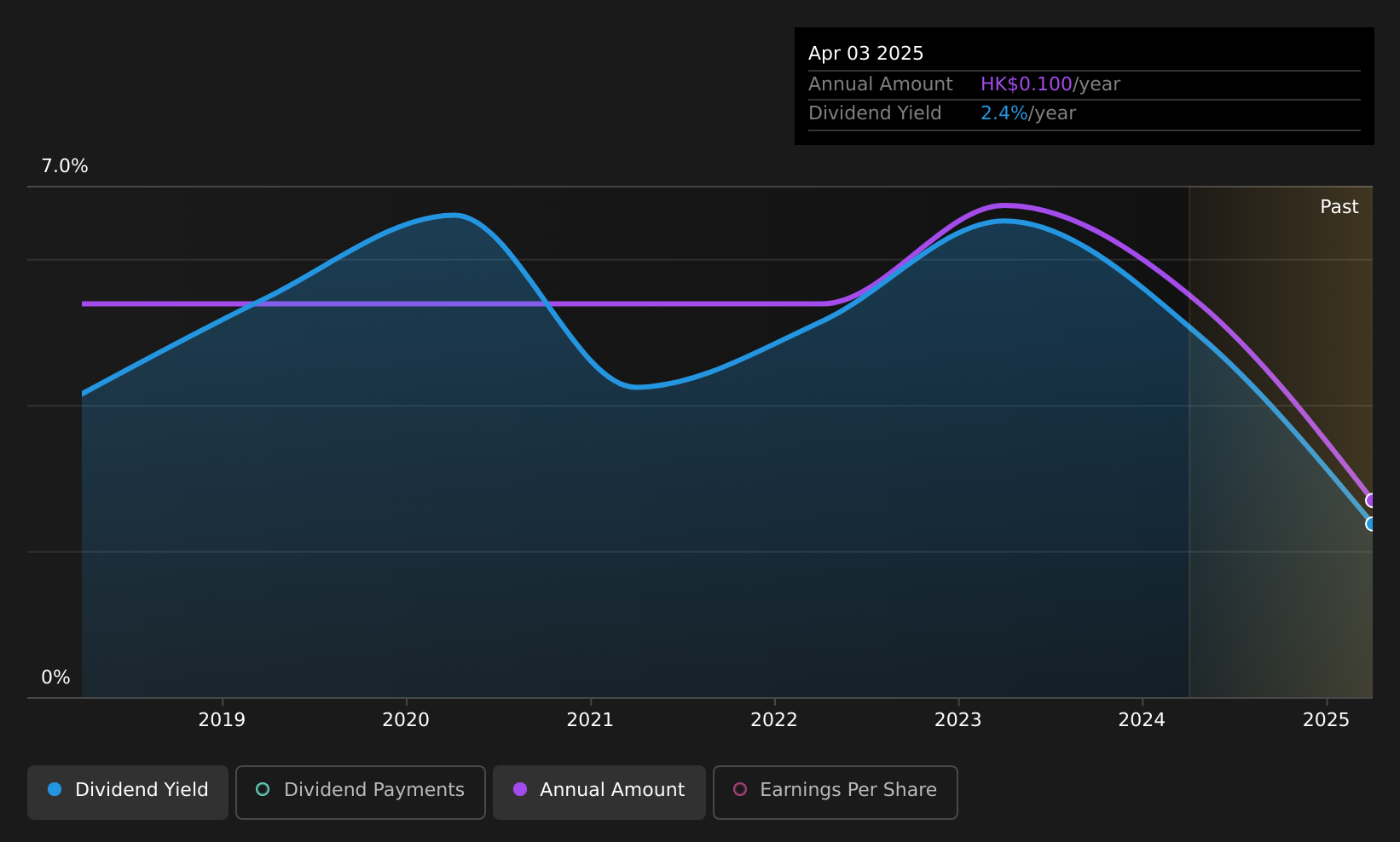Toggle the Dividend Yield legend button
This screenshot has height=842, width=1400.
pos(128,792)
